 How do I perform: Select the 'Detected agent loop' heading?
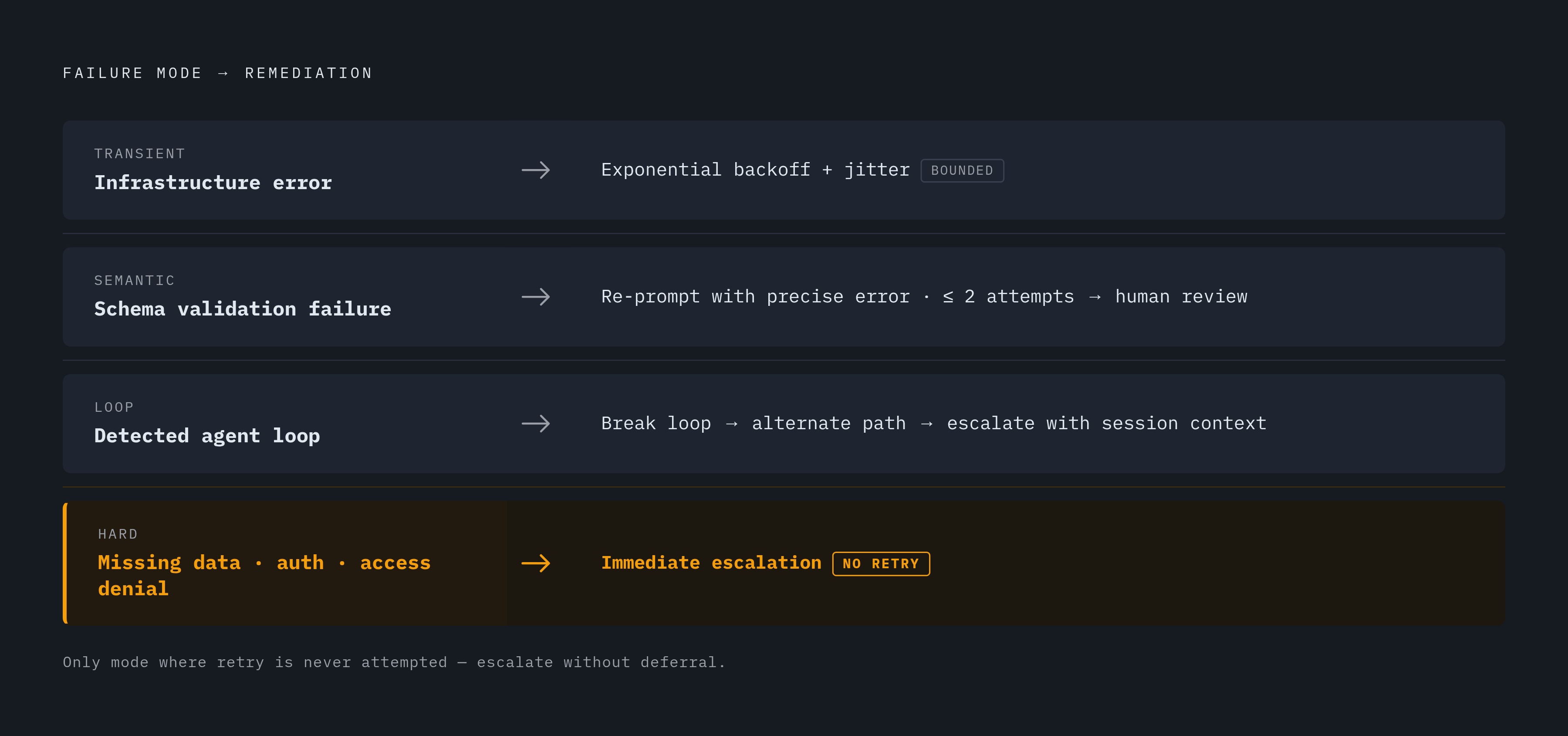tap(207, 436)
